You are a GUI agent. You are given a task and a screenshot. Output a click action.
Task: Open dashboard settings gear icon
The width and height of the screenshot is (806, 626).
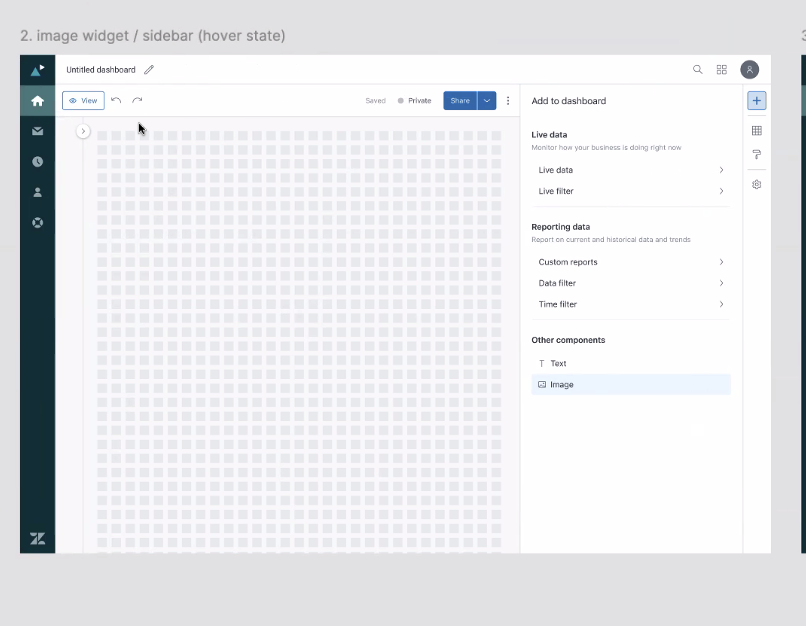click(x=757, y=185)
